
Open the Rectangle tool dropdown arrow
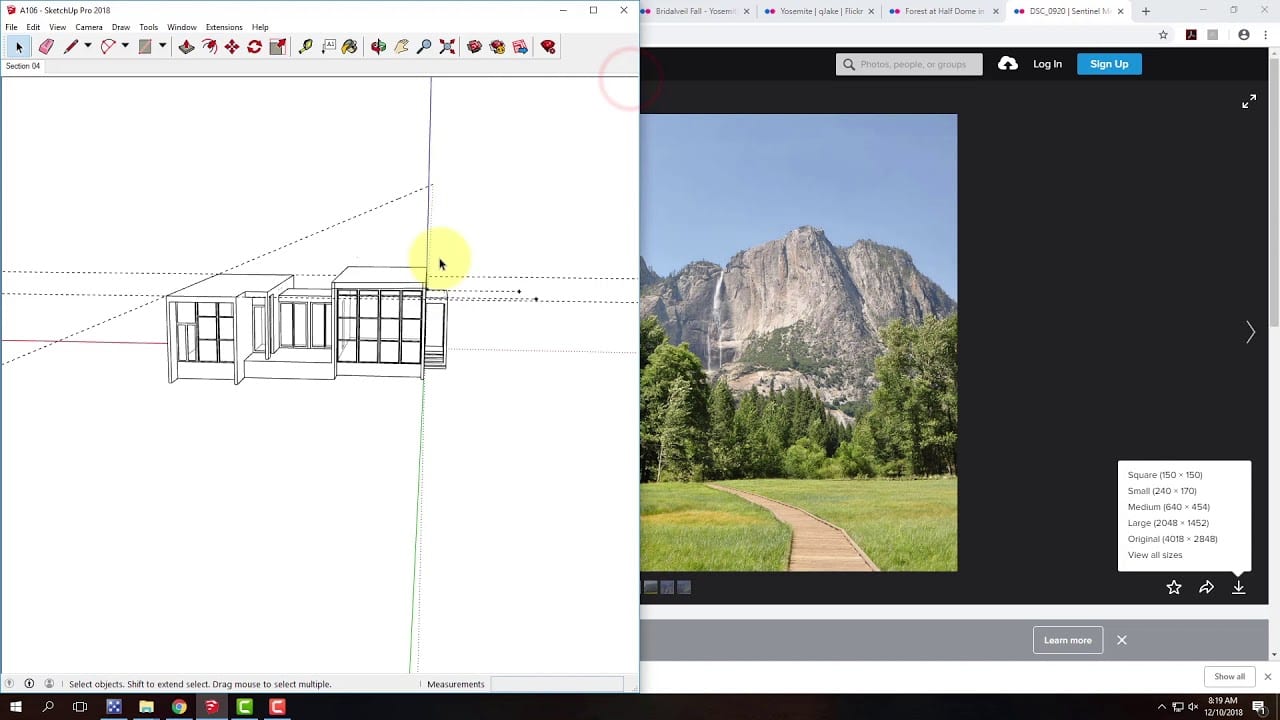point(162,46)
